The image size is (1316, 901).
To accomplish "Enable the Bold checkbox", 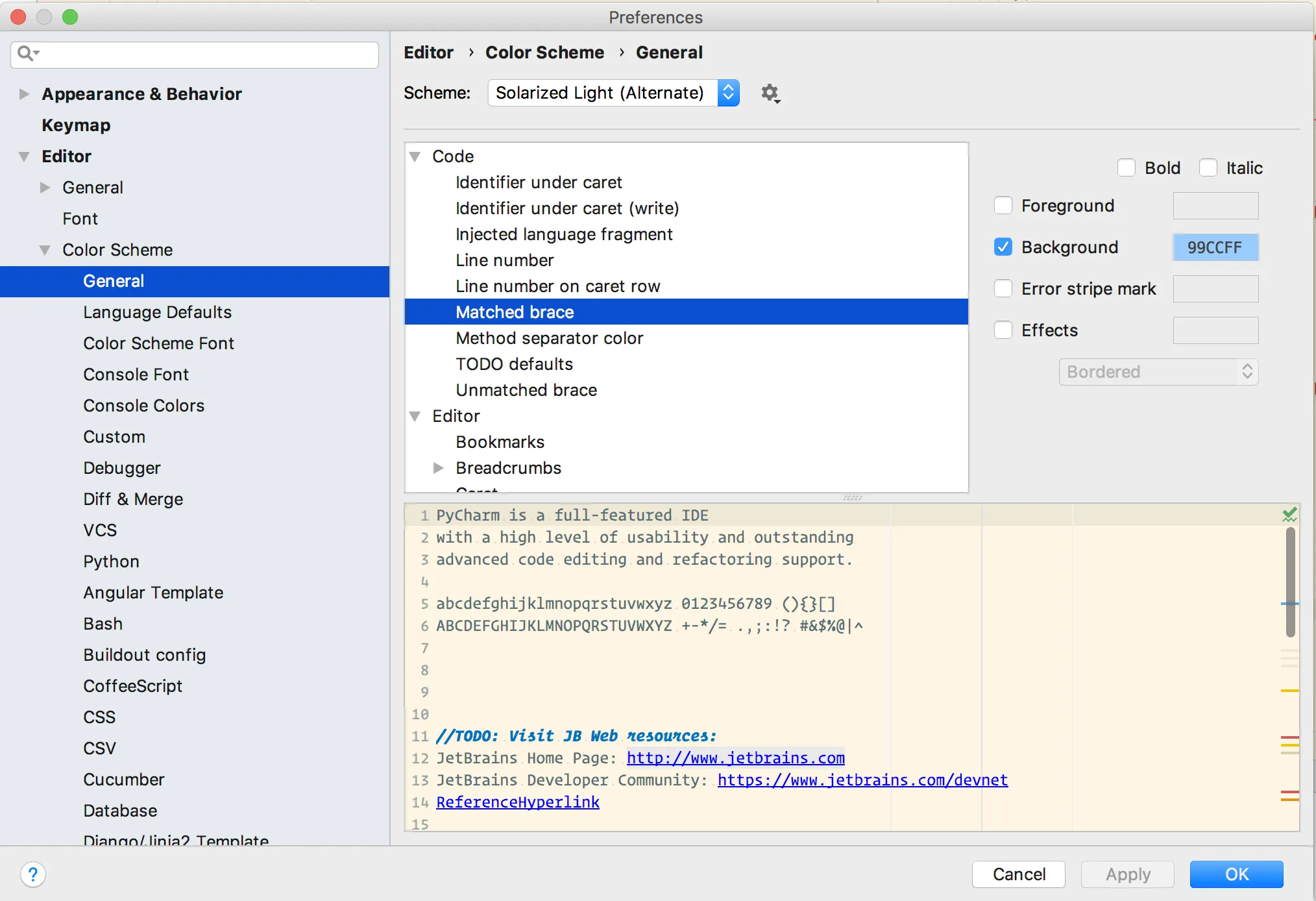I will point(1127,168).
